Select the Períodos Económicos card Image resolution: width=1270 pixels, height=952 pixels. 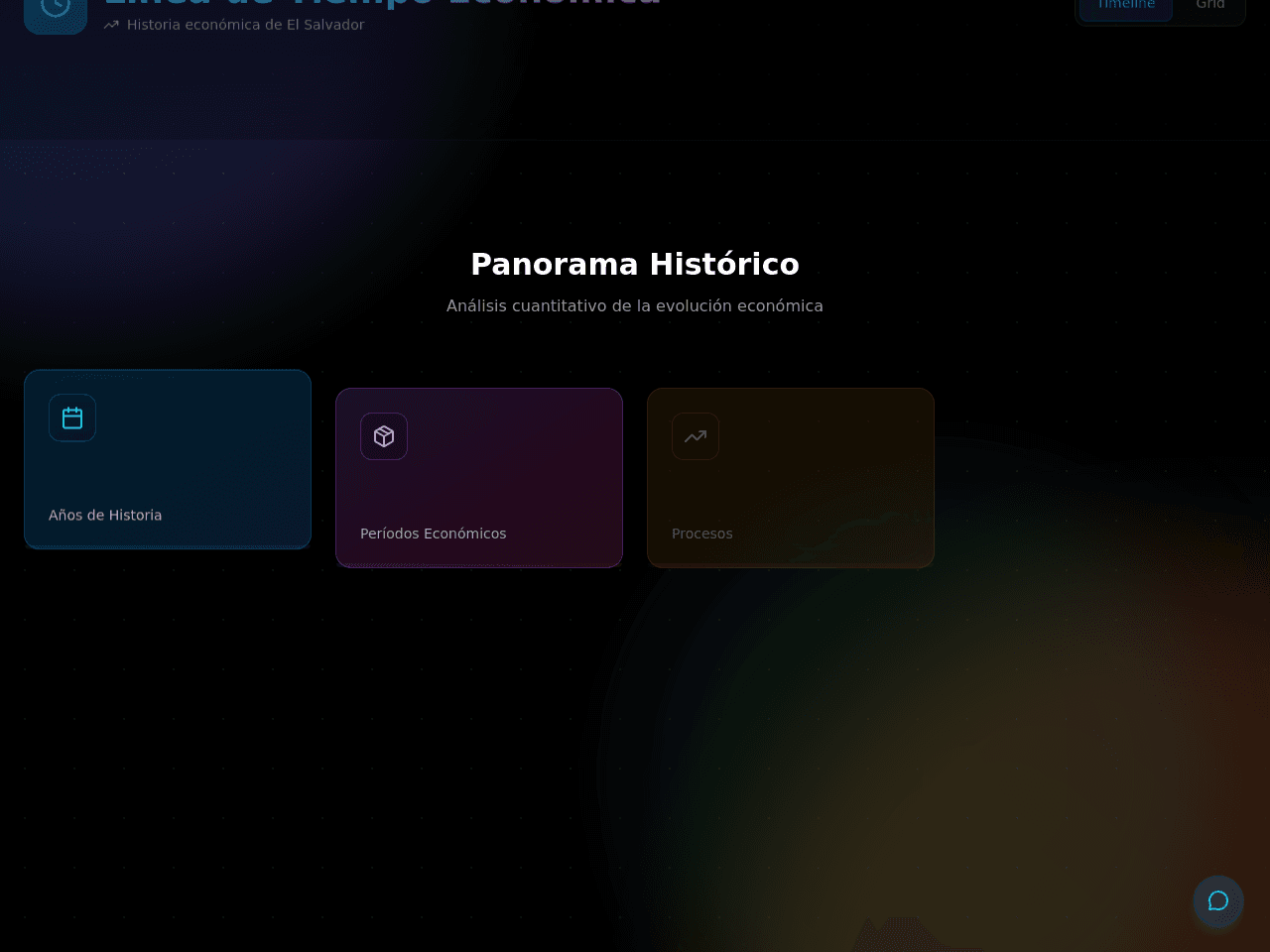tap(479, 478)
